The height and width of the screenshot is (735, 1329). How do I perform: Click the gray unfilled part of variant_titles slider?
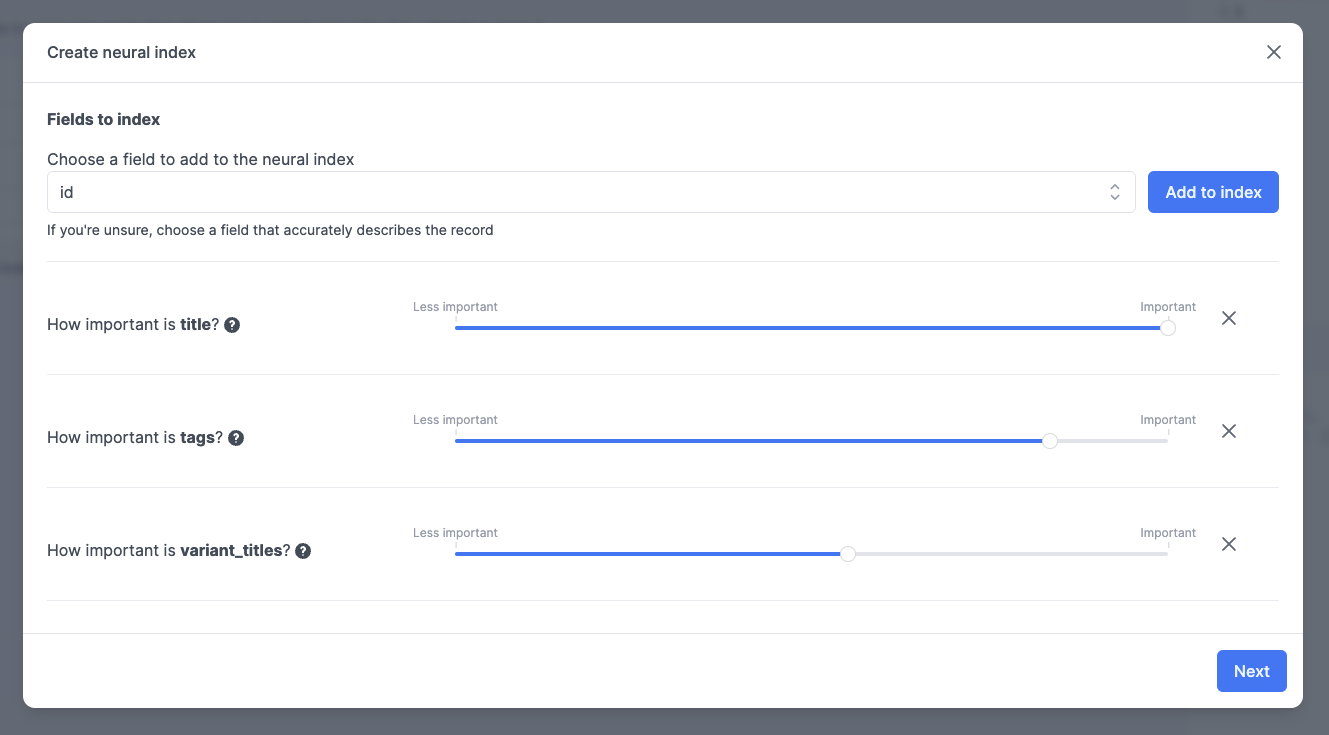[1010, 554]
